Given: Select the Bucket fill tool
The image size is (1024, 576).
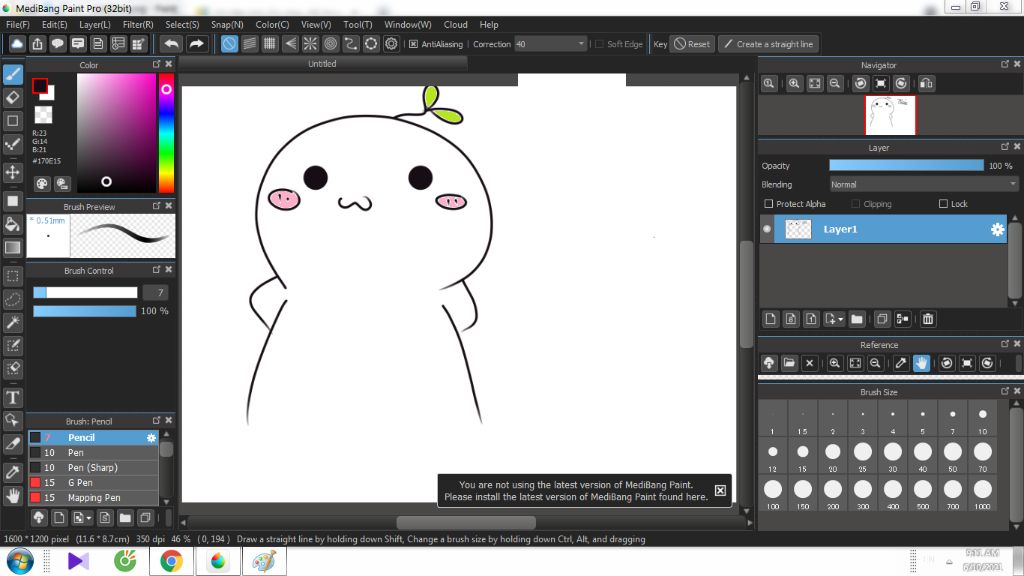Looking at the screenshot, I should pos(12,225).
